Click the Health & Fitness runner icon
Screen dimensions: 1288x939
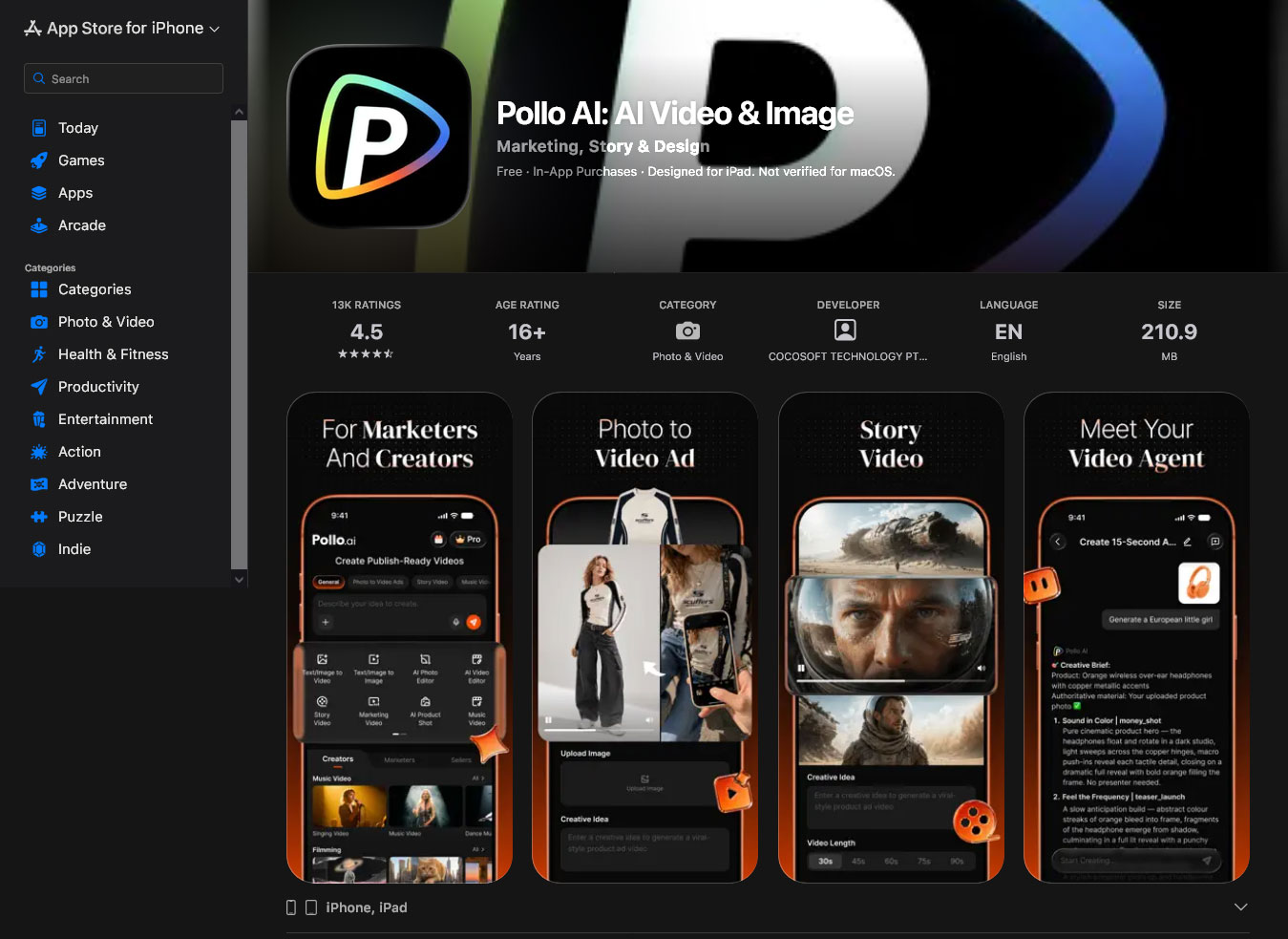click(x=39, y=354)
